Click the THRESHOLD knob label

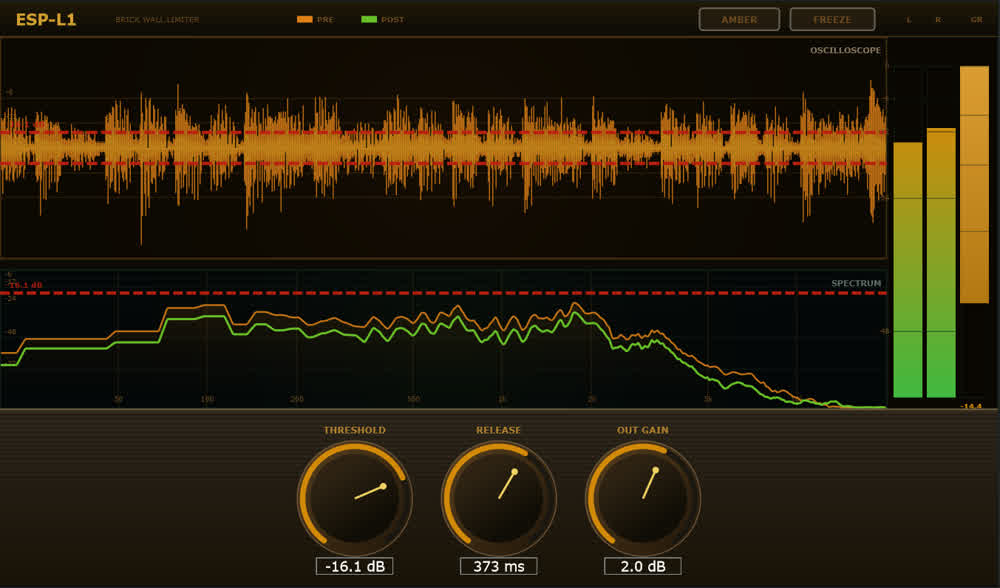point(355,430)
